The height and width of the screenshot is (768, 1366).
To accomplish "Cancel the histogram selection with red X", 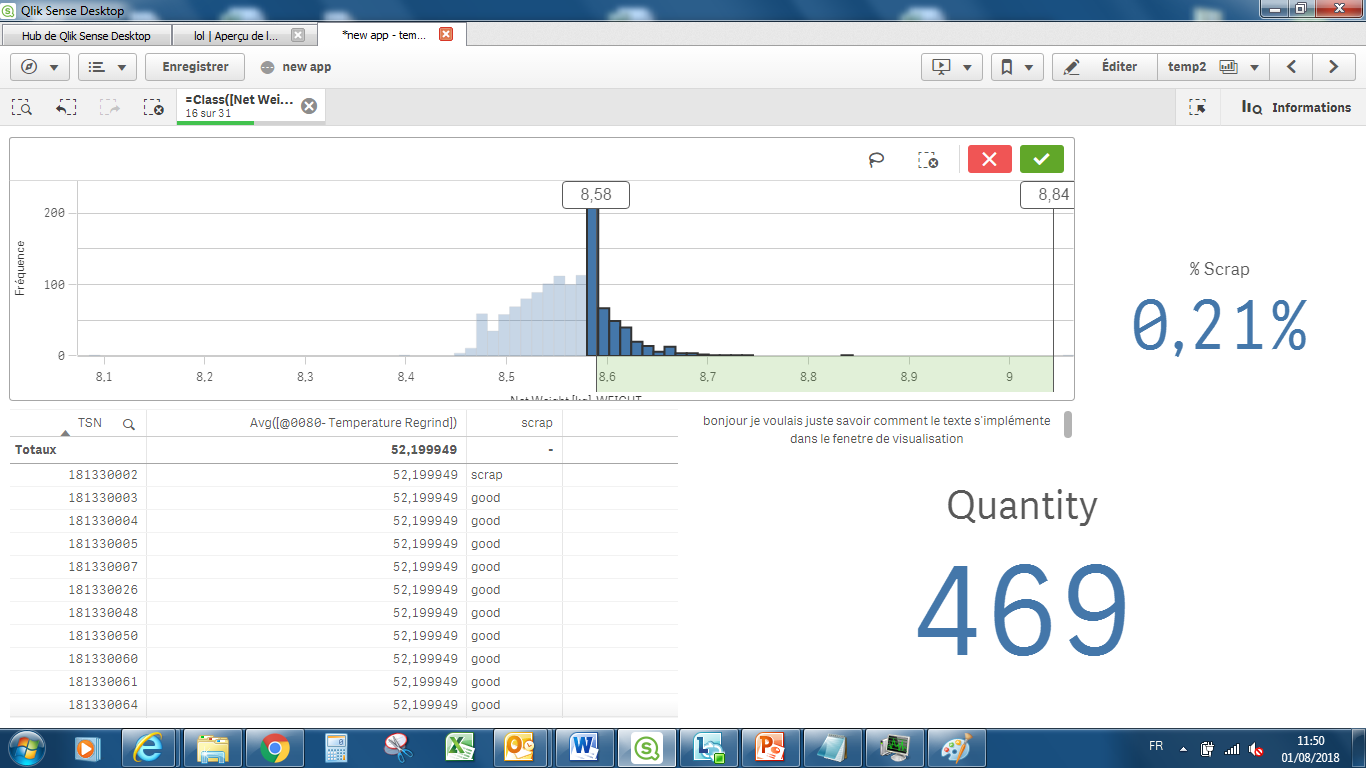I will (990, 159).
